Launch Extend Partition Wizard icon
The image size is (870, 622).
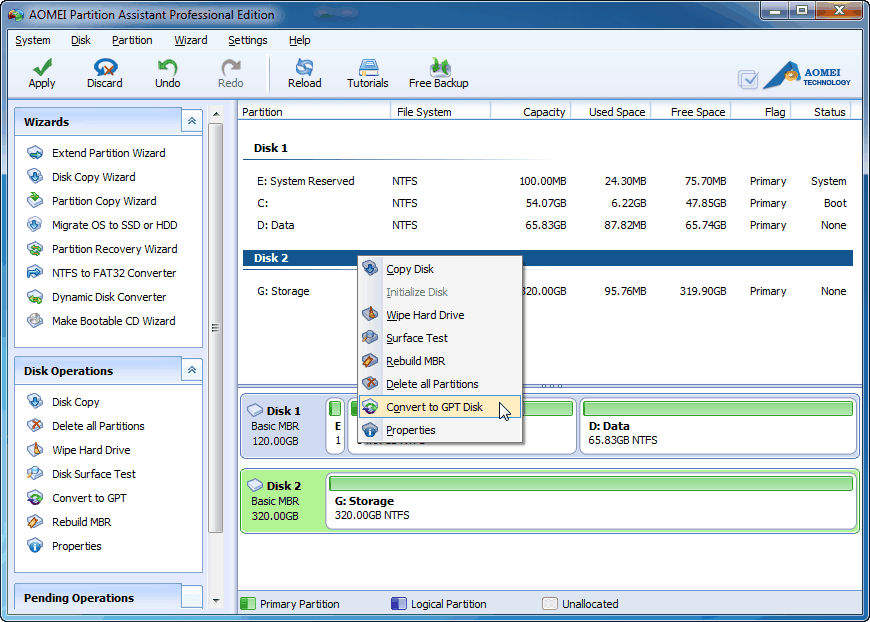35,153
